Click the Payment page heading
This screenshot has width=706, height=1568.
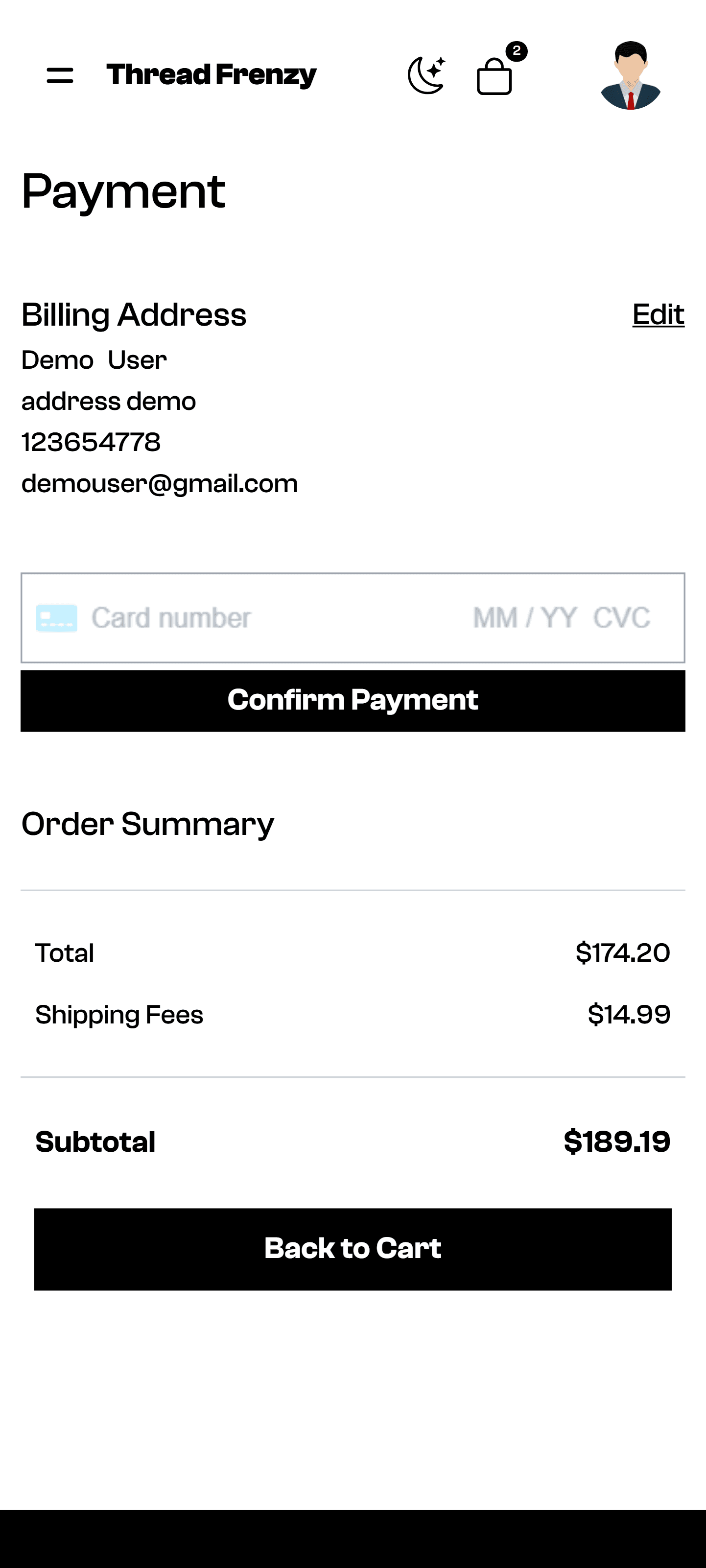coord(123,192)
